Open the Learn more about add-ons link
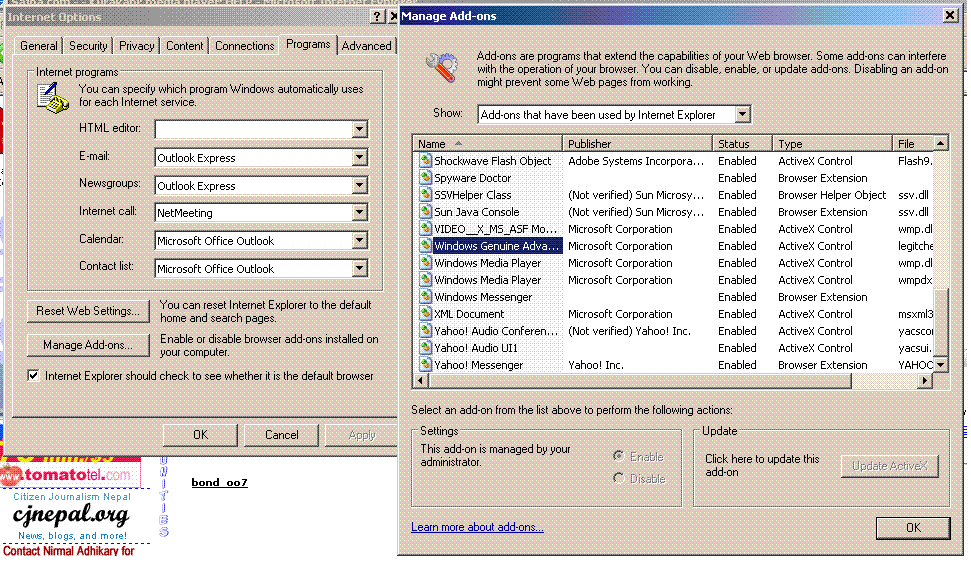The image size is (971, 562). [x=477, y=527]
